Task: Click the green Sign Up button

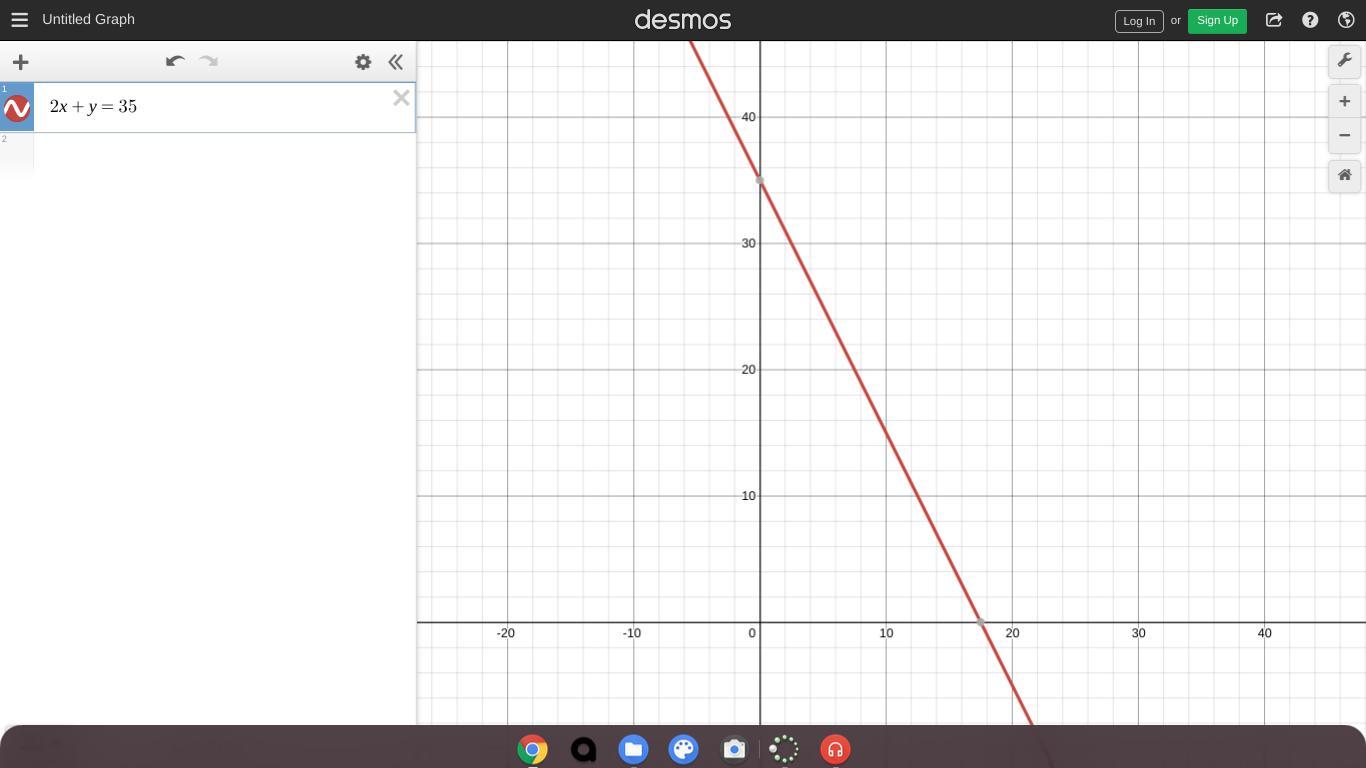Action: coord(1217,20)
